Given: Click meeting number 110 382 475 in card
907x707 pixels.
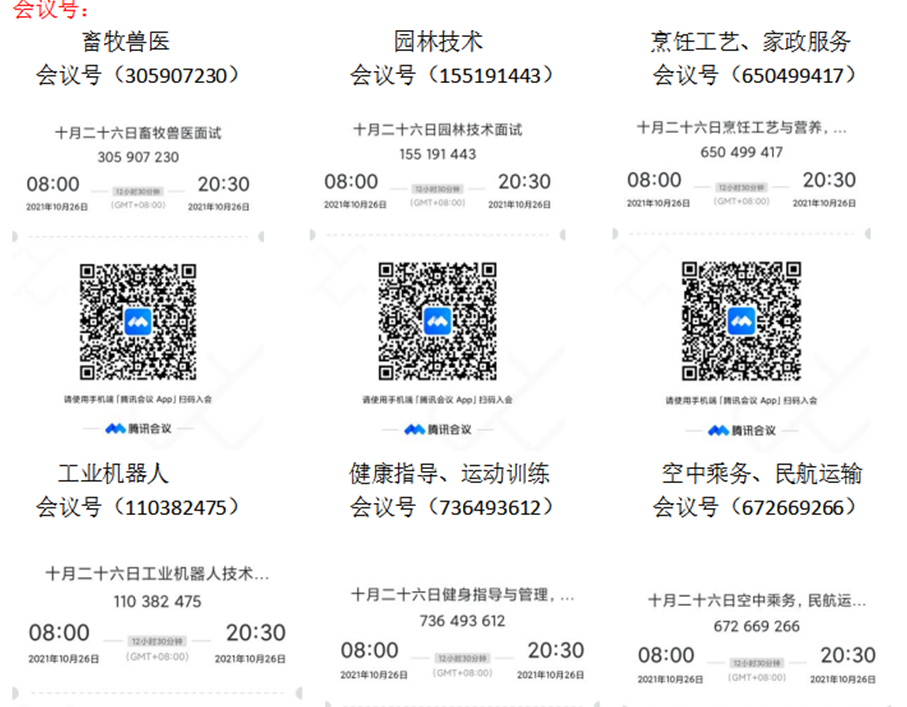Looking at the screenshot, I should pyautogui.click(x=157, y=601).
